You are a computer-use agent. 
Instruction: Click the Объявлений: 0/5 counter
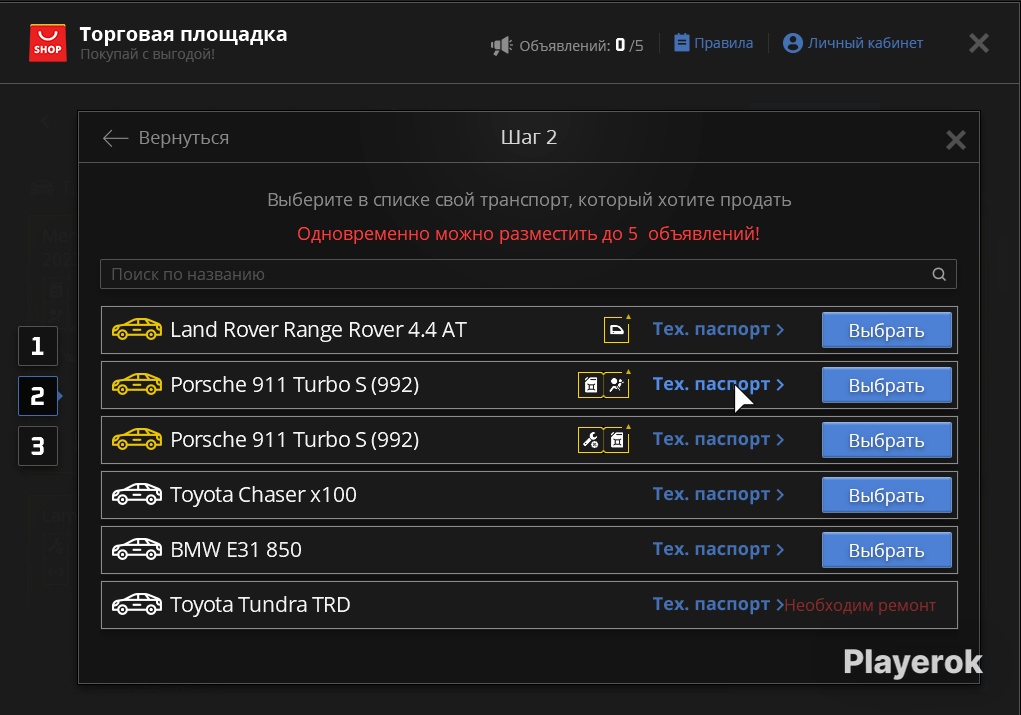click(581, 46)
